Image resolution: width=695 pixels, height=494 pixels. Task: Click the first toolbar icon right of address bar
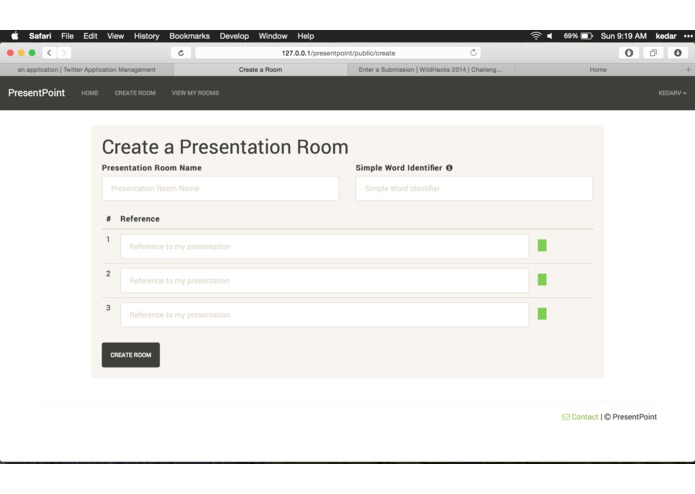tap(629, 53)
